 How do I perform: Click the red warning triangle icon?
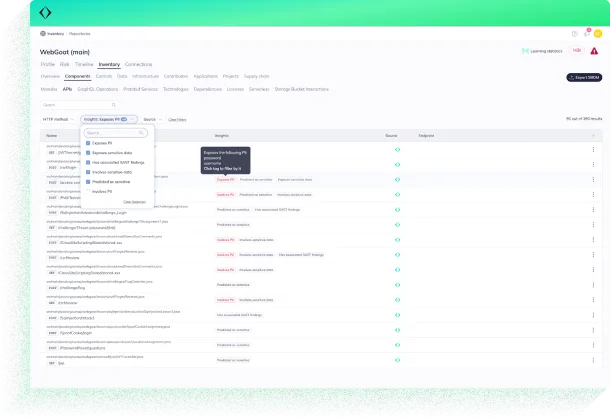tap(594, 51)
